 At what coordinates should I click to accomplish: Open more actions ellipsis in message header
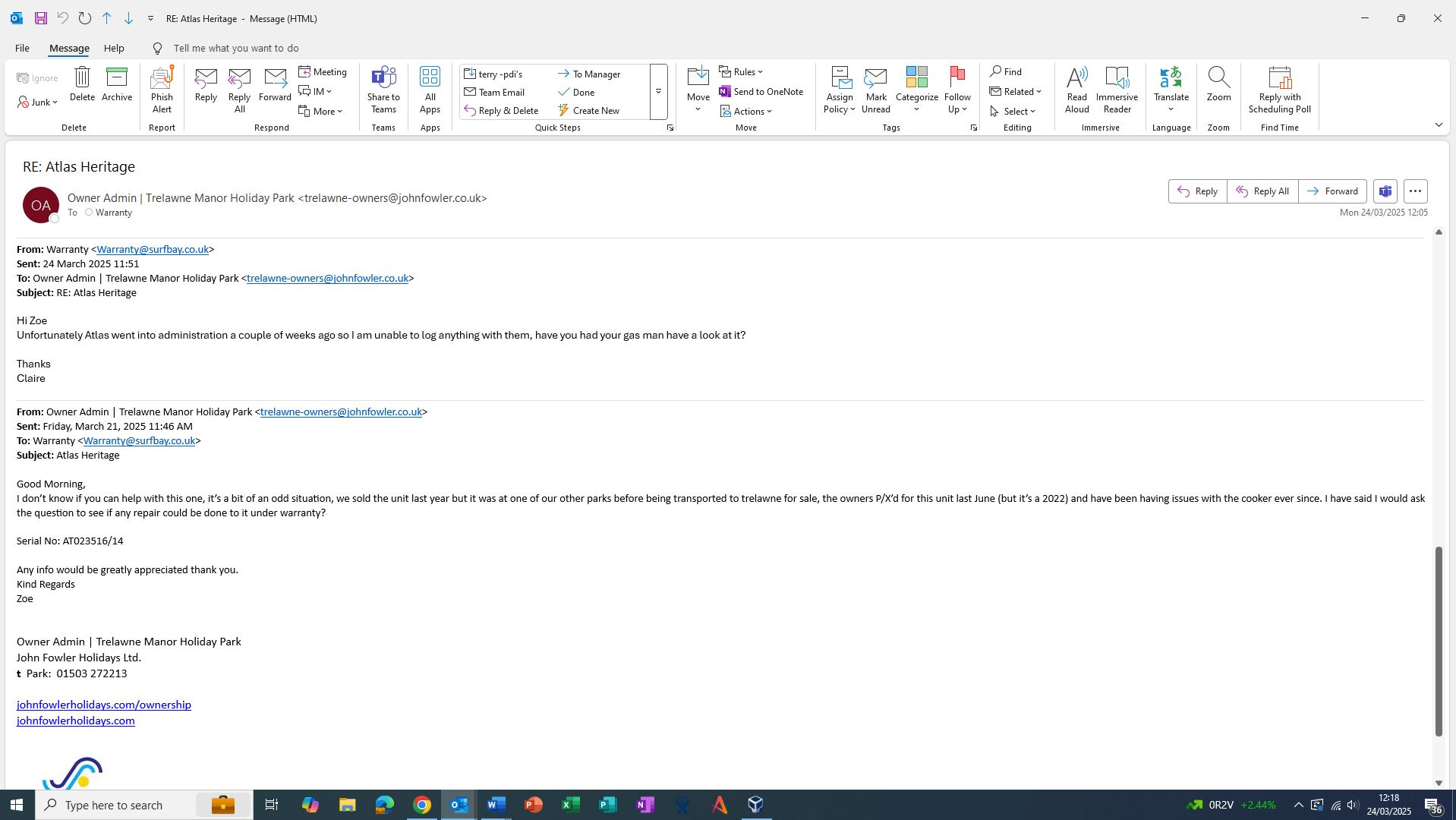click(1415, 191)
